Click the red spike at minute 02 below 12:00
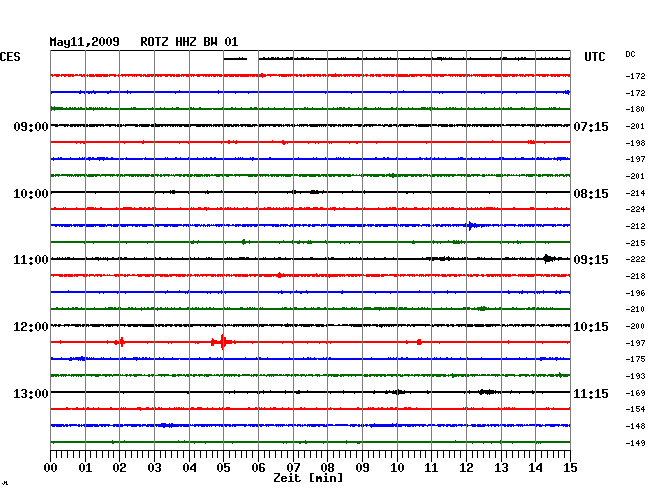The width and height of the screenshot is (650, 494). coord(120,342)
